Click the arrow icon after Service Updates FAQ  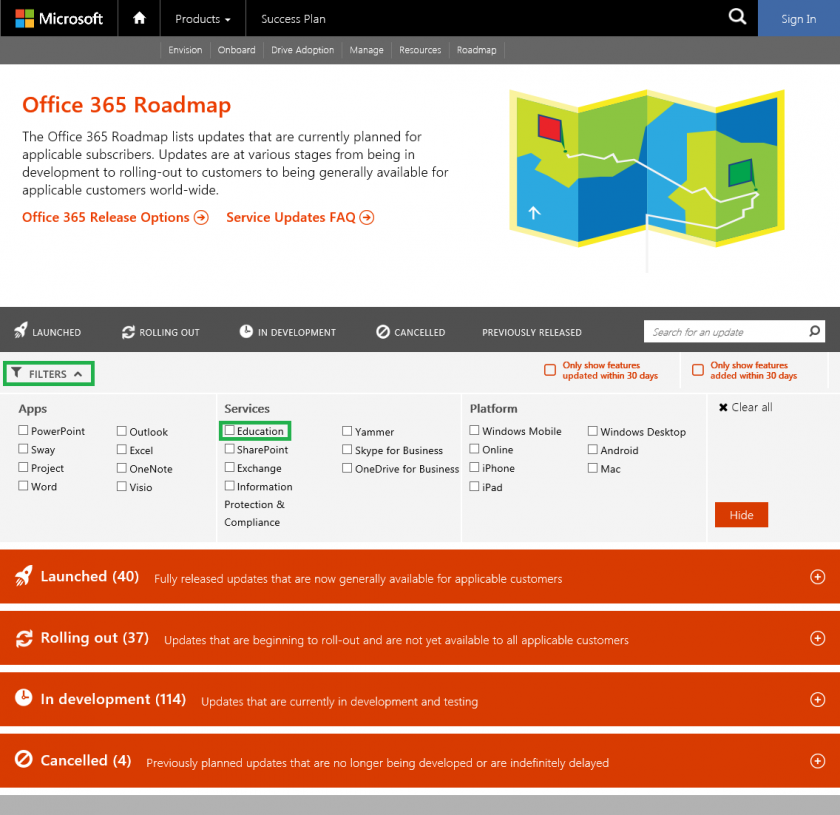[x=367, y=217]
